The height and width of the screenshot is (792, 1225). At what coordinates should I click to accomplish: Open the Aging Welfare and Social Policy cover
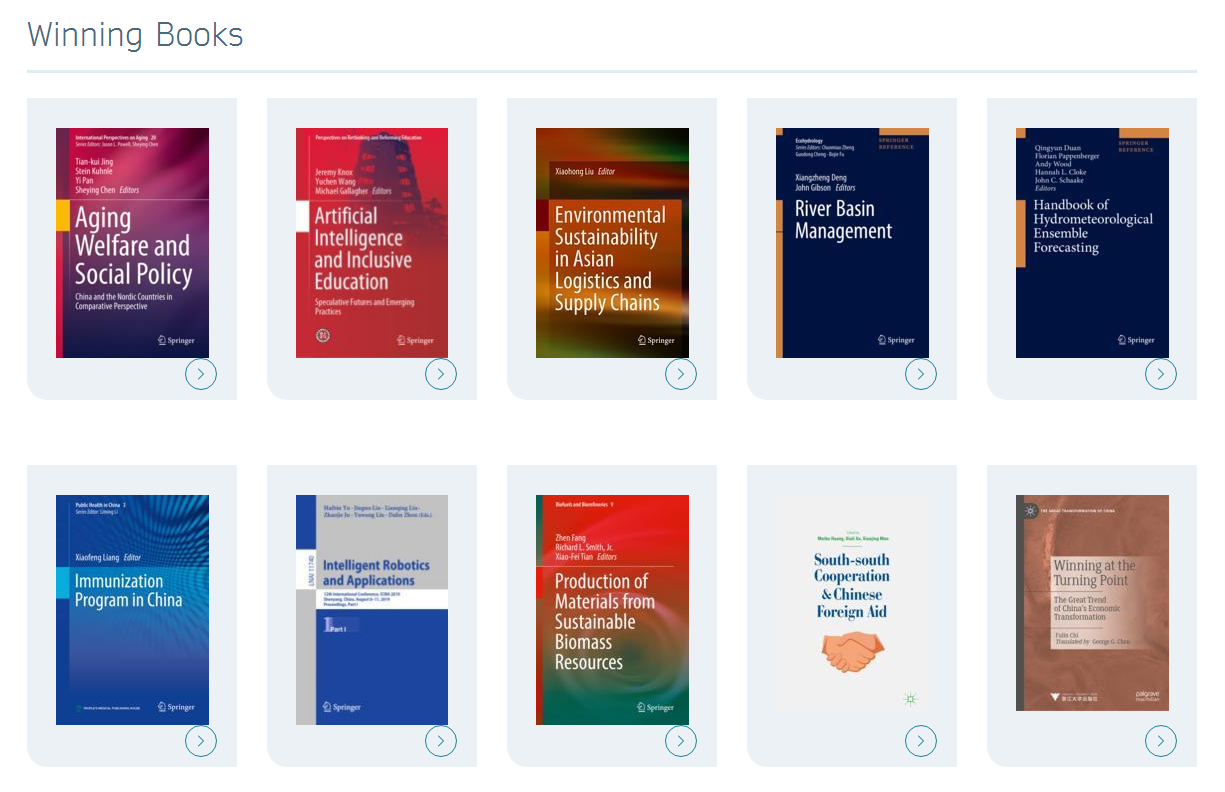click(x=132, y=243)
